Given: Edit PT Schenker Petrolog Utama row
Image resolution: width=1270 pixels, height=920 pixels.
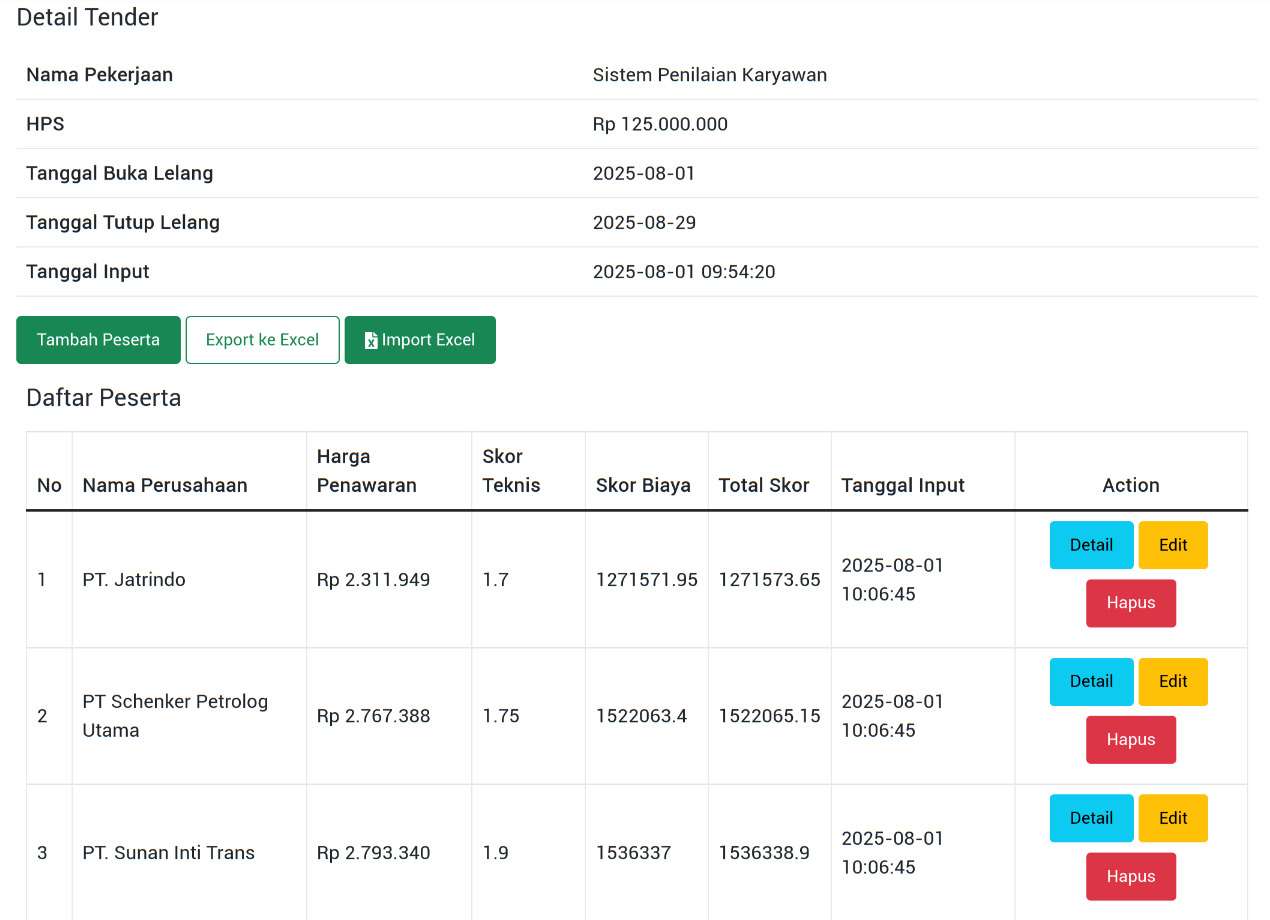Looking at the screenshot, I should pyautogui.click(x=1173, y=682).
